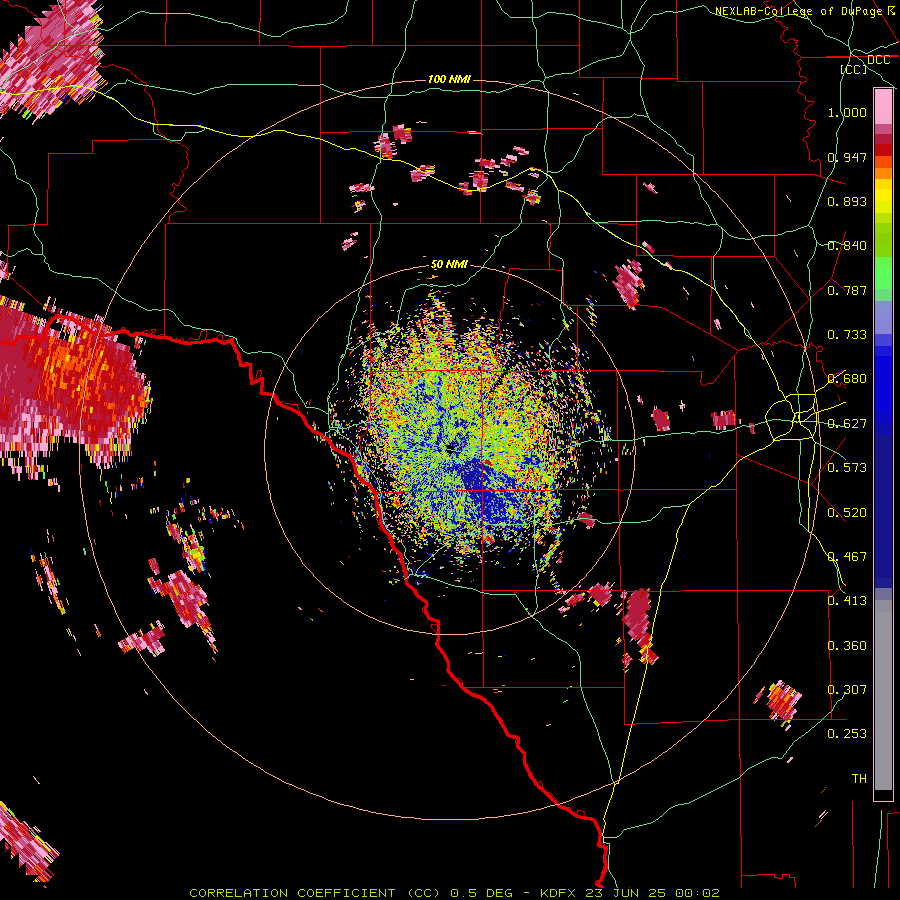The width and height of the screenshot is (900, 900).
Task: Click the NEXLAB-College of DuPage credit text
Action: 798,11
